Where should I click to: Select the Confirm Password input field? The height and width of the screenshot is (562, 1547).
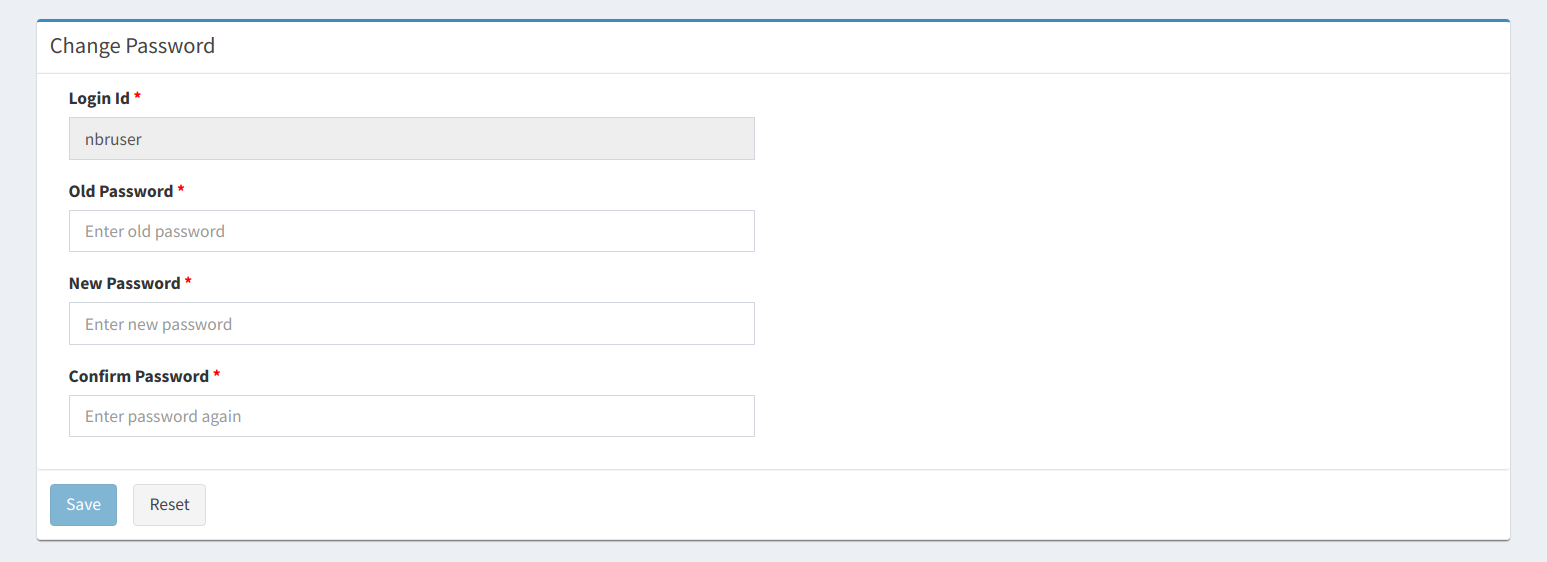[411, 416]
